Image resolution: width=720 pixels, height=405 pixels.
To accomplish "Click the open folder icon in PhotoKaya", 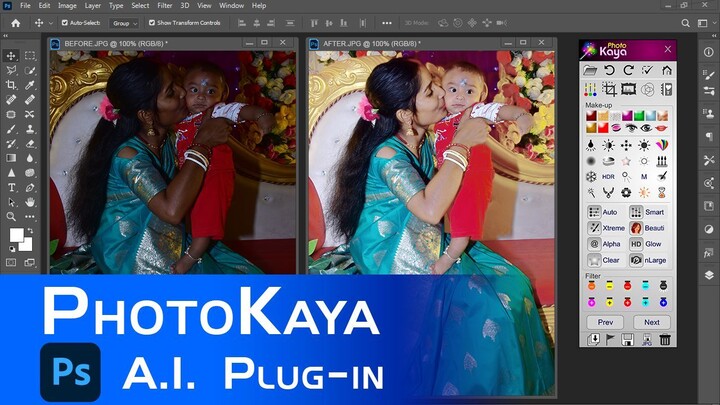I will (590, 70).
